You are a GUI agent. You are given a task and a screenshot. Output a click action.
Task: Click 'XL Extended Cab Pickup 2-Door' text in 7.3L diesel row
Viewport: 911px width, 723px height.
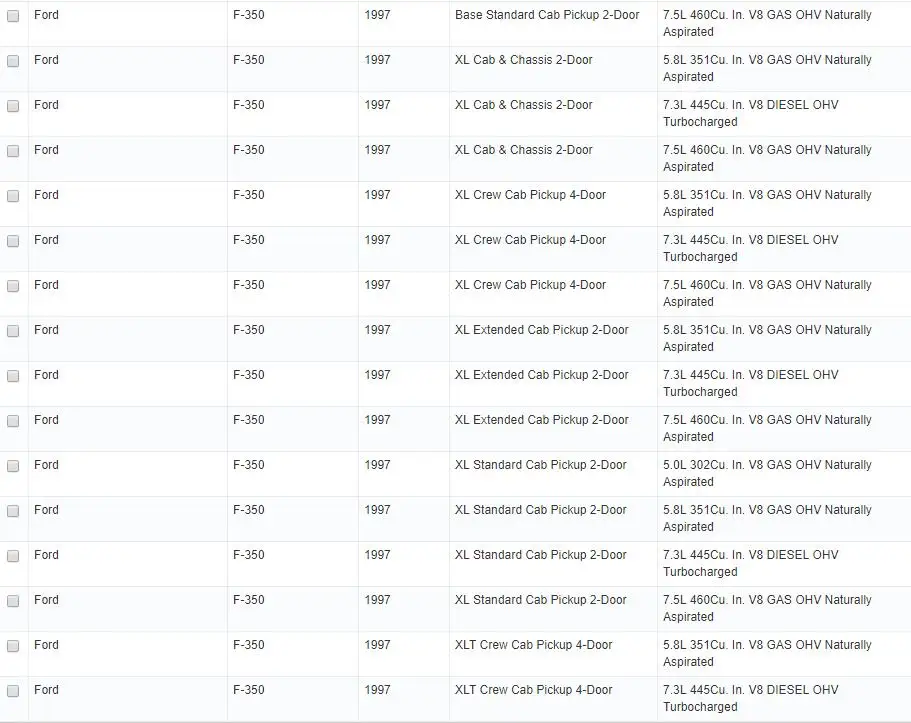pyautogui.click(x=541, y=375)
